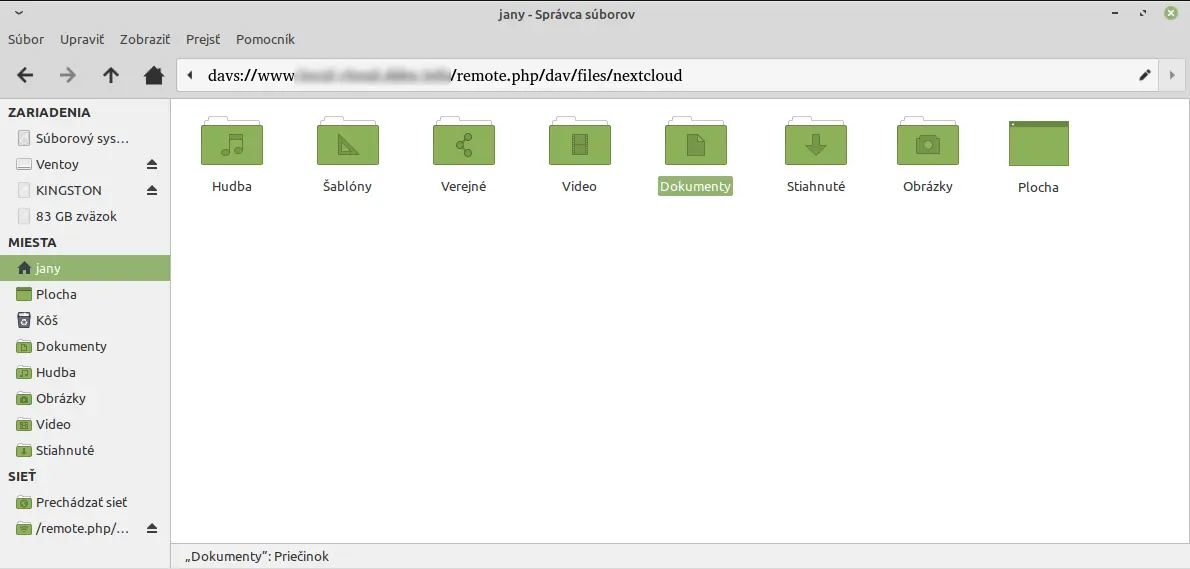Viewport: 1190px width, 569px height.
Task: Click the davs:// location address field
Action: 668,75
